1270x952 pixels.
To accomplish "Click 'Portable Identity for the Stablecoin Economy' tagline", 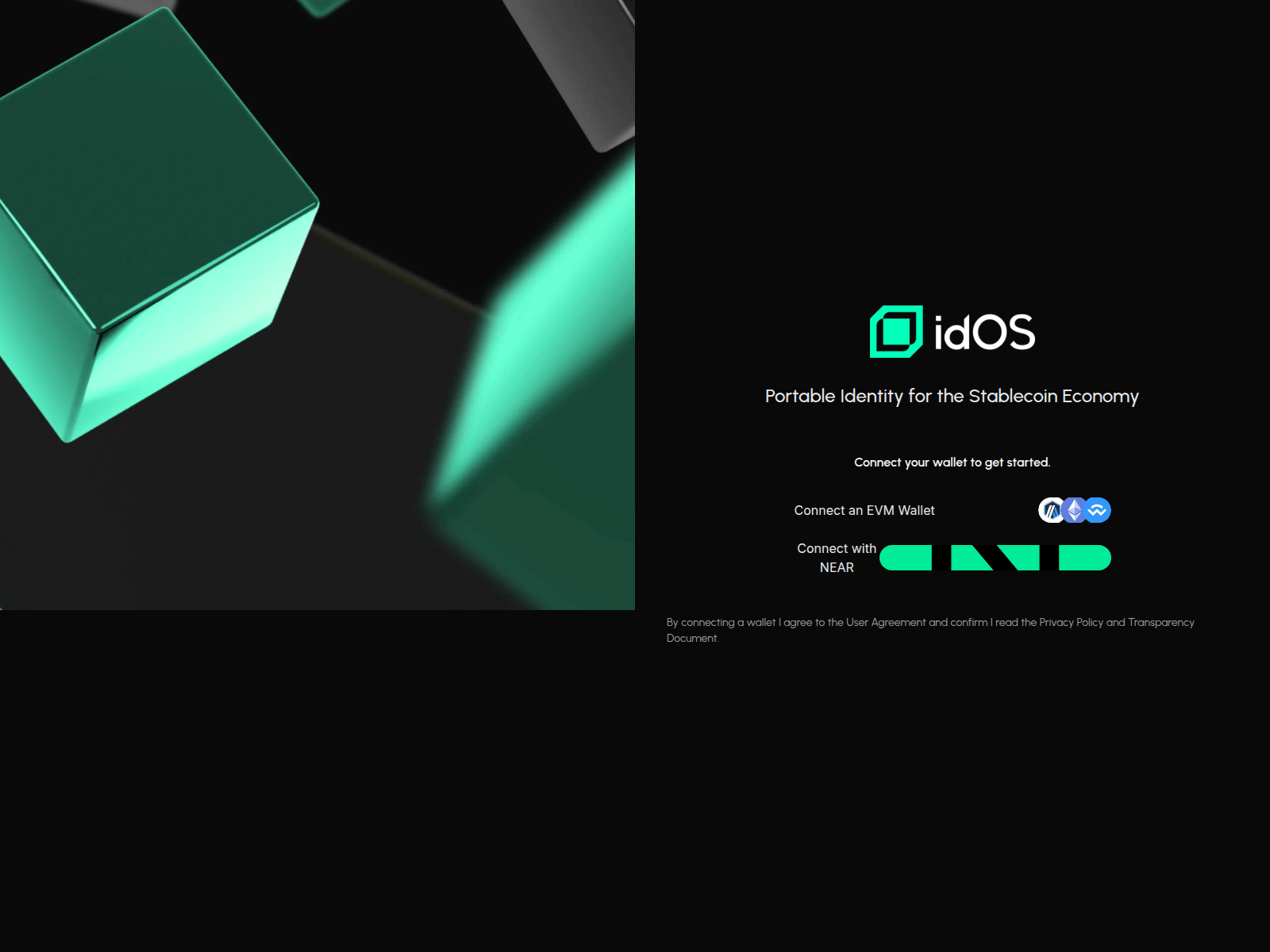I will (952, 396).
